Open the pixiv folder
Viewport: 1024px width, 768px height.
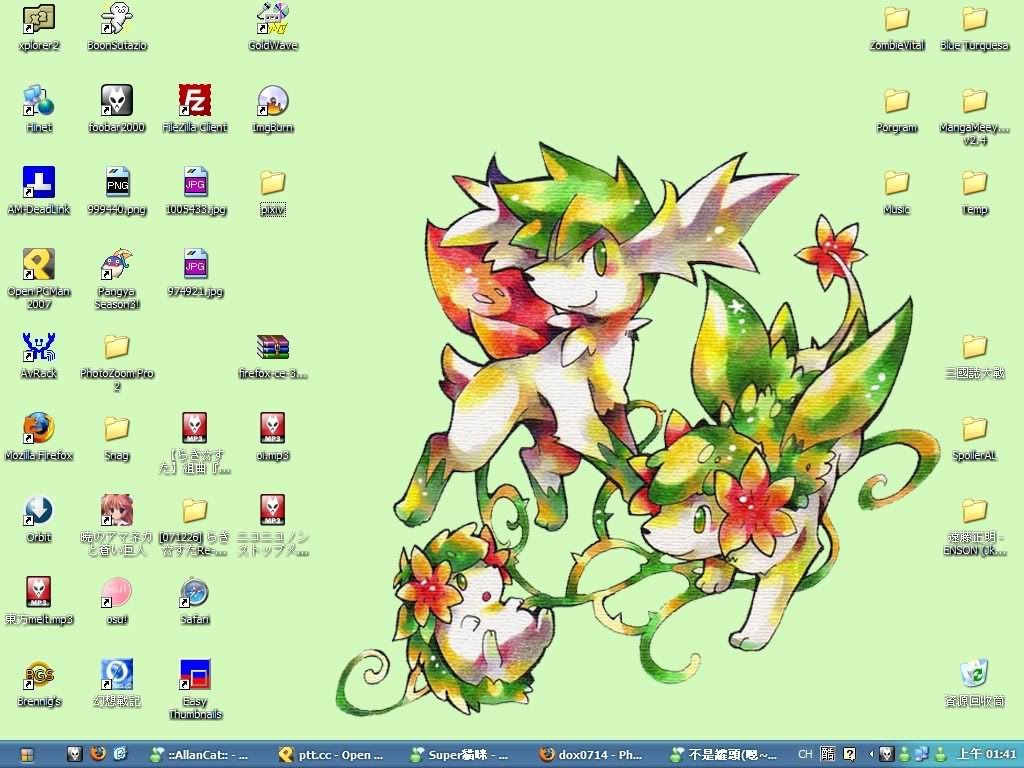click(x=272, y=182)
